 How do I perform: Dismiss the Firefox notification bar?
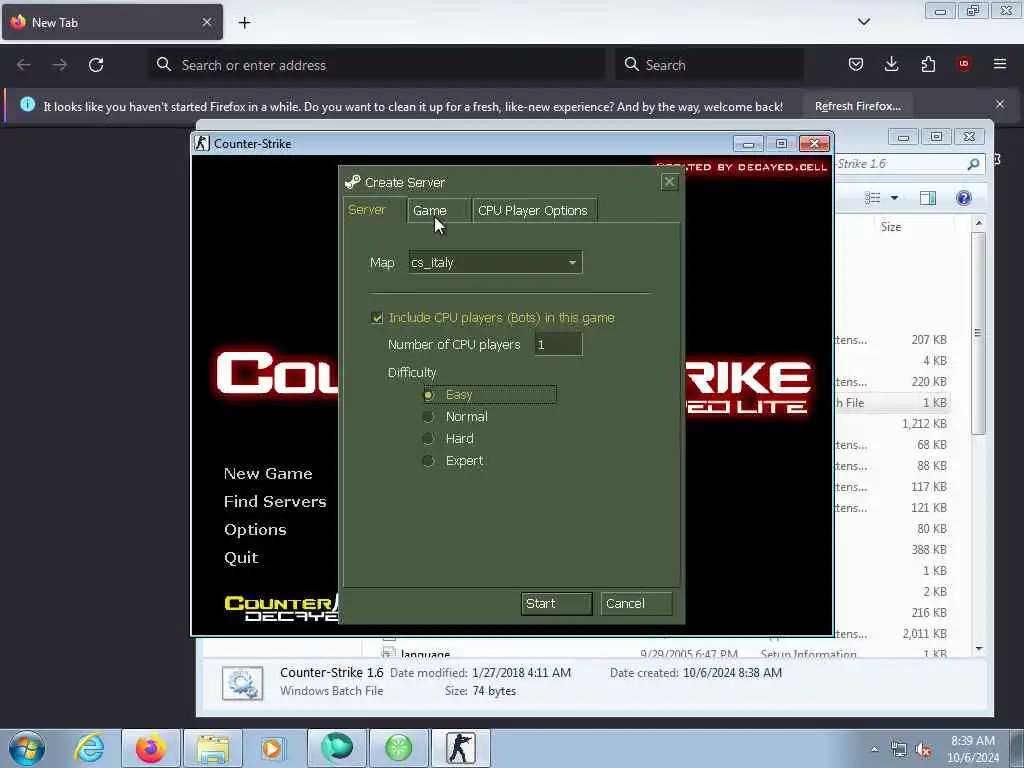coord(1000,104)
